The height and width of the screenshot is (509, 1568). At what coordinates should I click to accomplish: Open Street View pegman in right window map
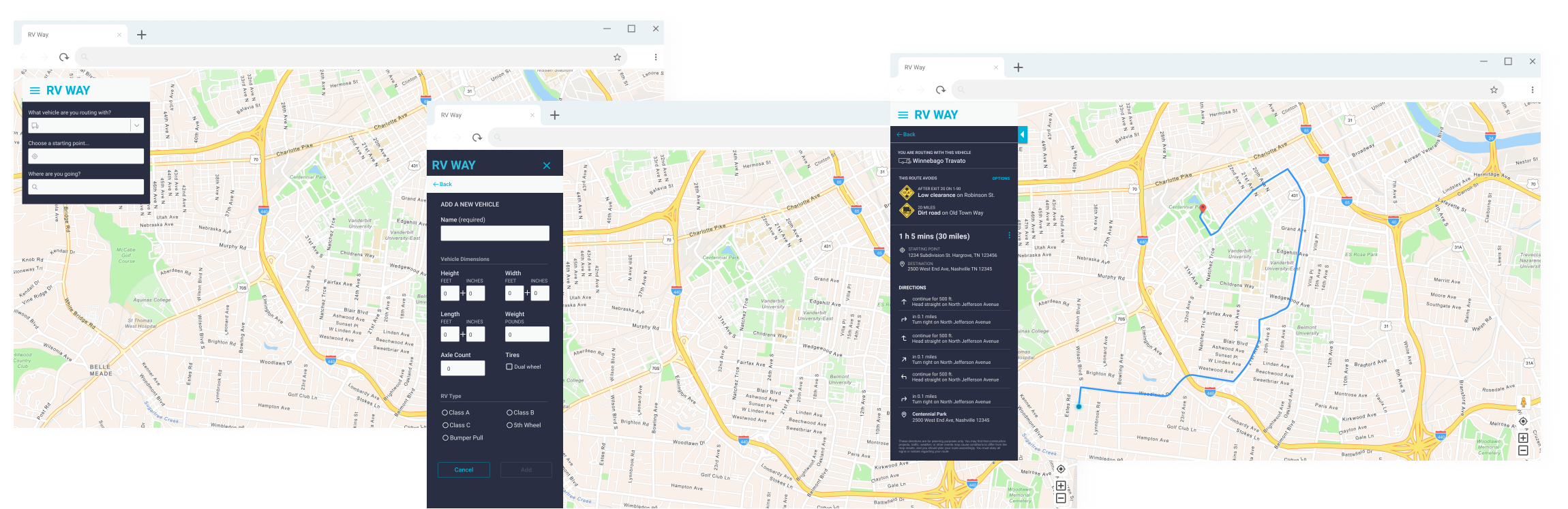pyautogui.click(x=1523, y=403)
